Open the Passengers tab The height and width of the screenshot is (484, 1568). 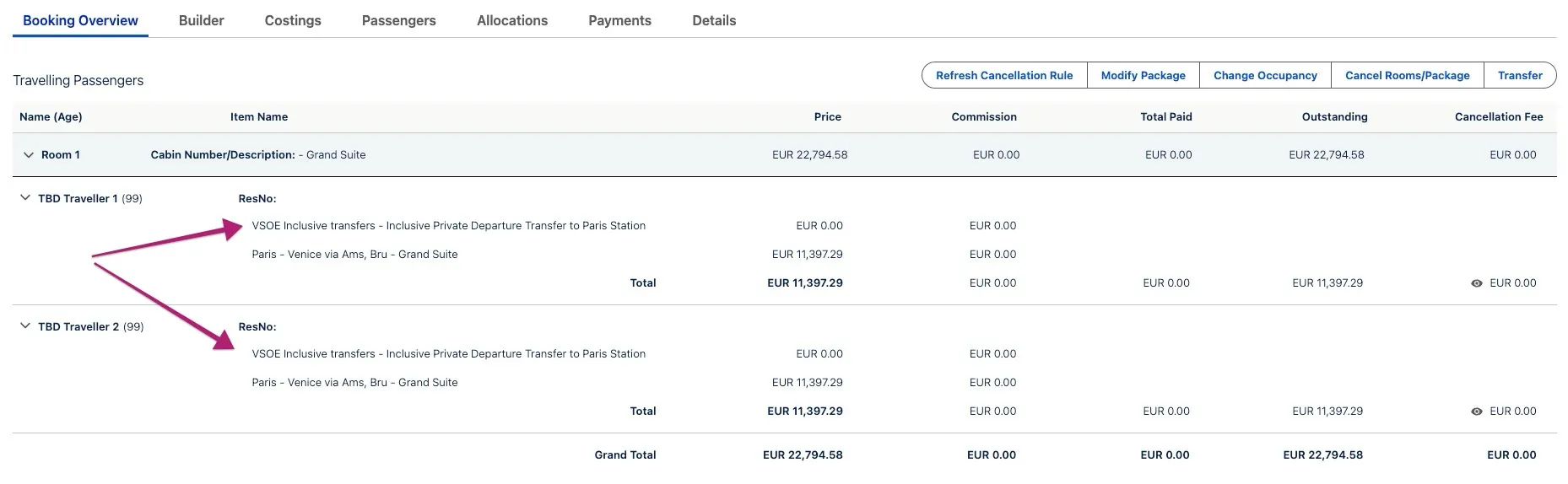coord(398,20)
